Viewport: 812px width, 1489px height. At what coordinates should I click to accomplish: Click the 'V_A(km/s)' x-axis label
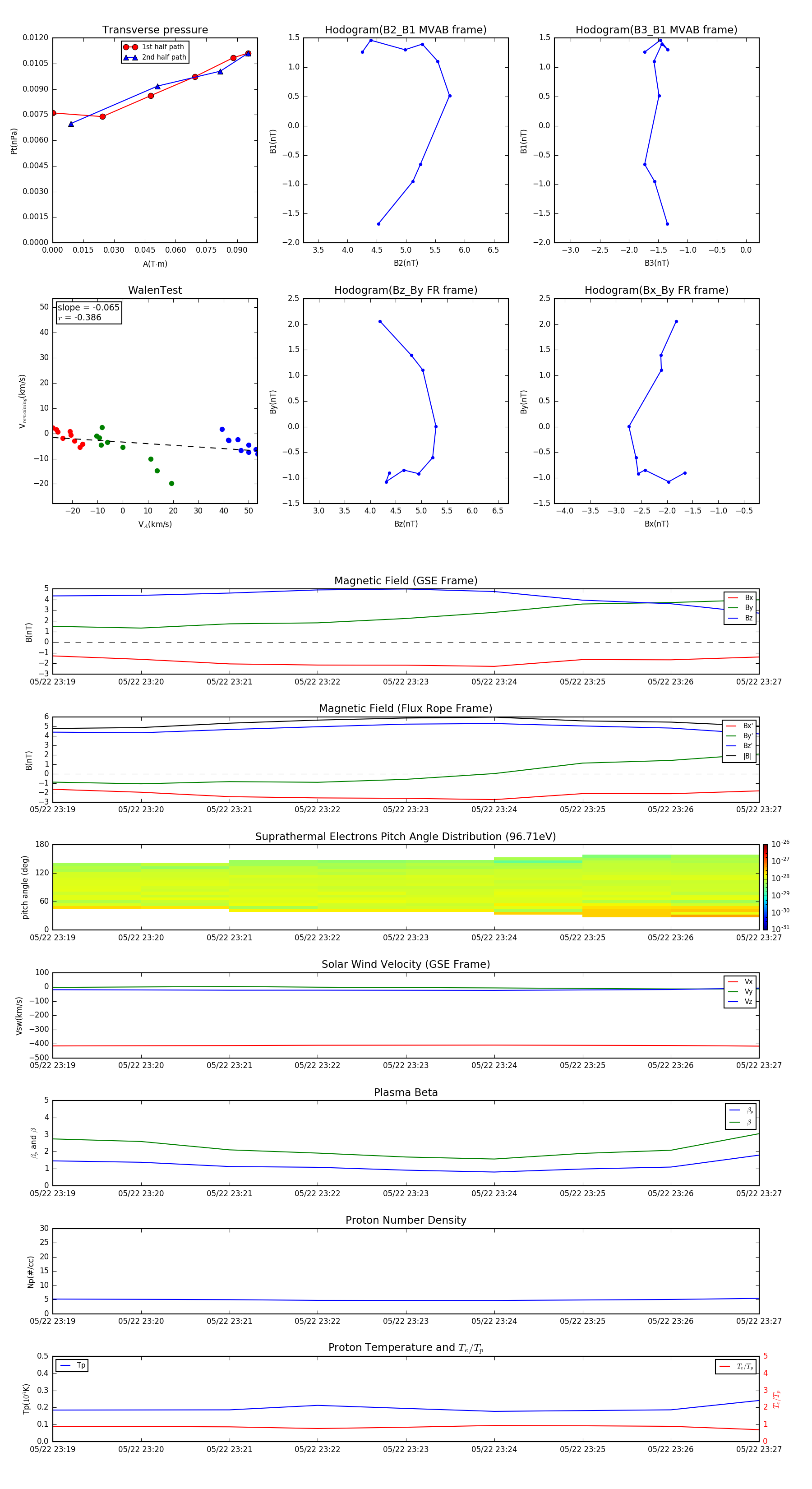(x=155, y=524)
